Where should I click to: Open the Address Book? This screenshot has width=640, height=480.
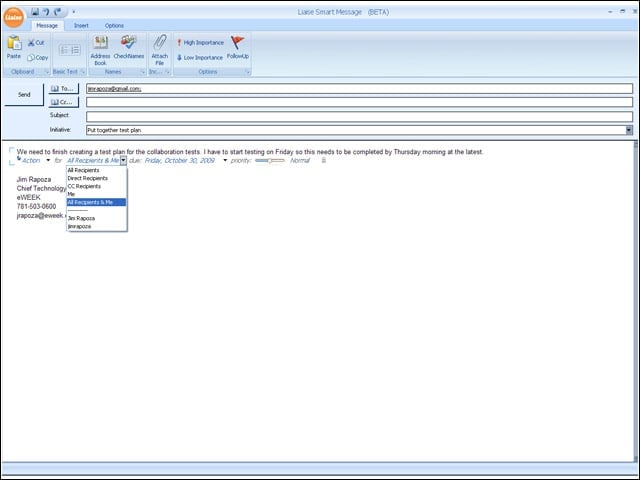pos(100,50)
